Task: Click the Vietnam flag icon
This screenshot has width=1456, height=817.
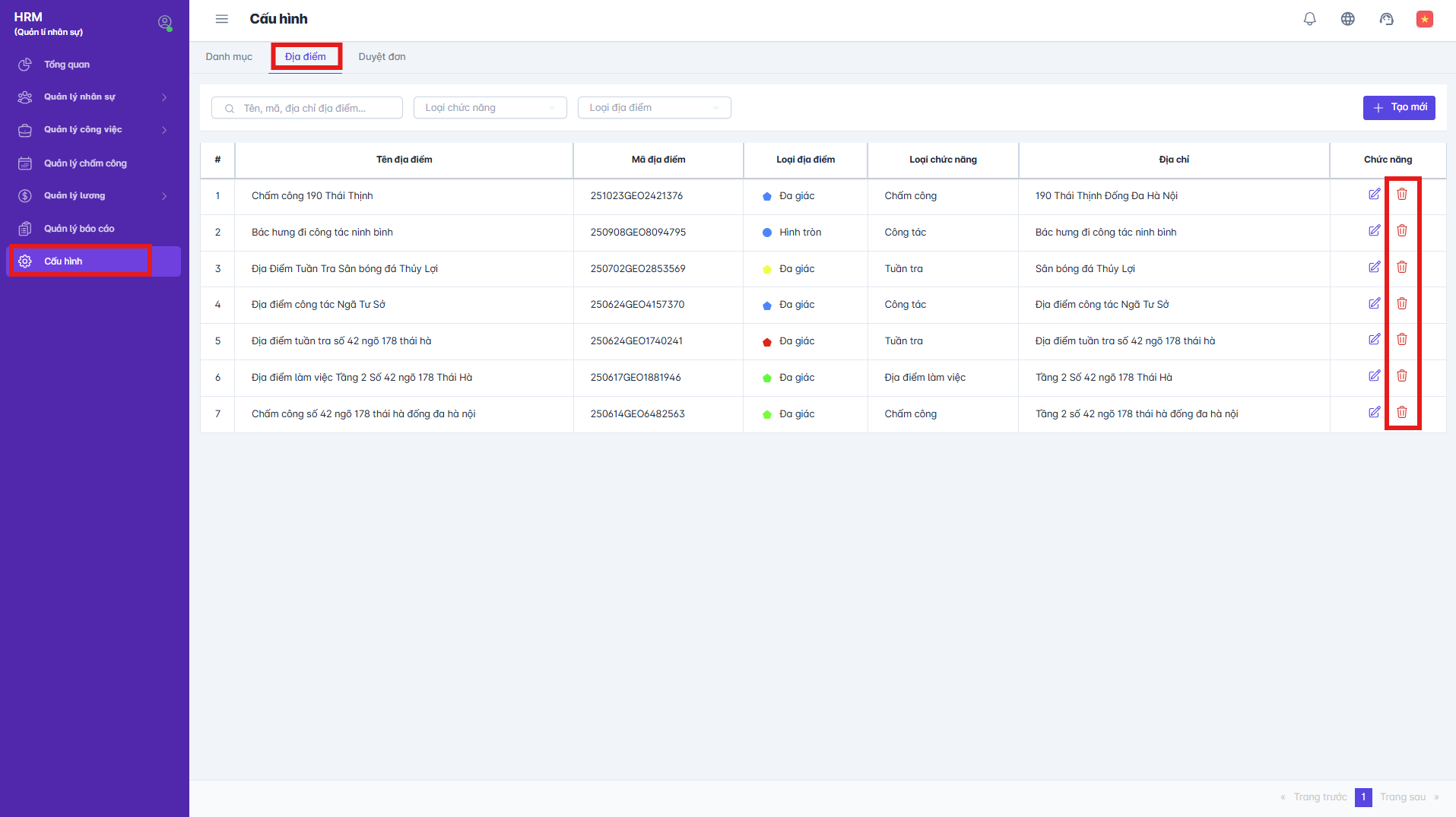Action: 1424,19
